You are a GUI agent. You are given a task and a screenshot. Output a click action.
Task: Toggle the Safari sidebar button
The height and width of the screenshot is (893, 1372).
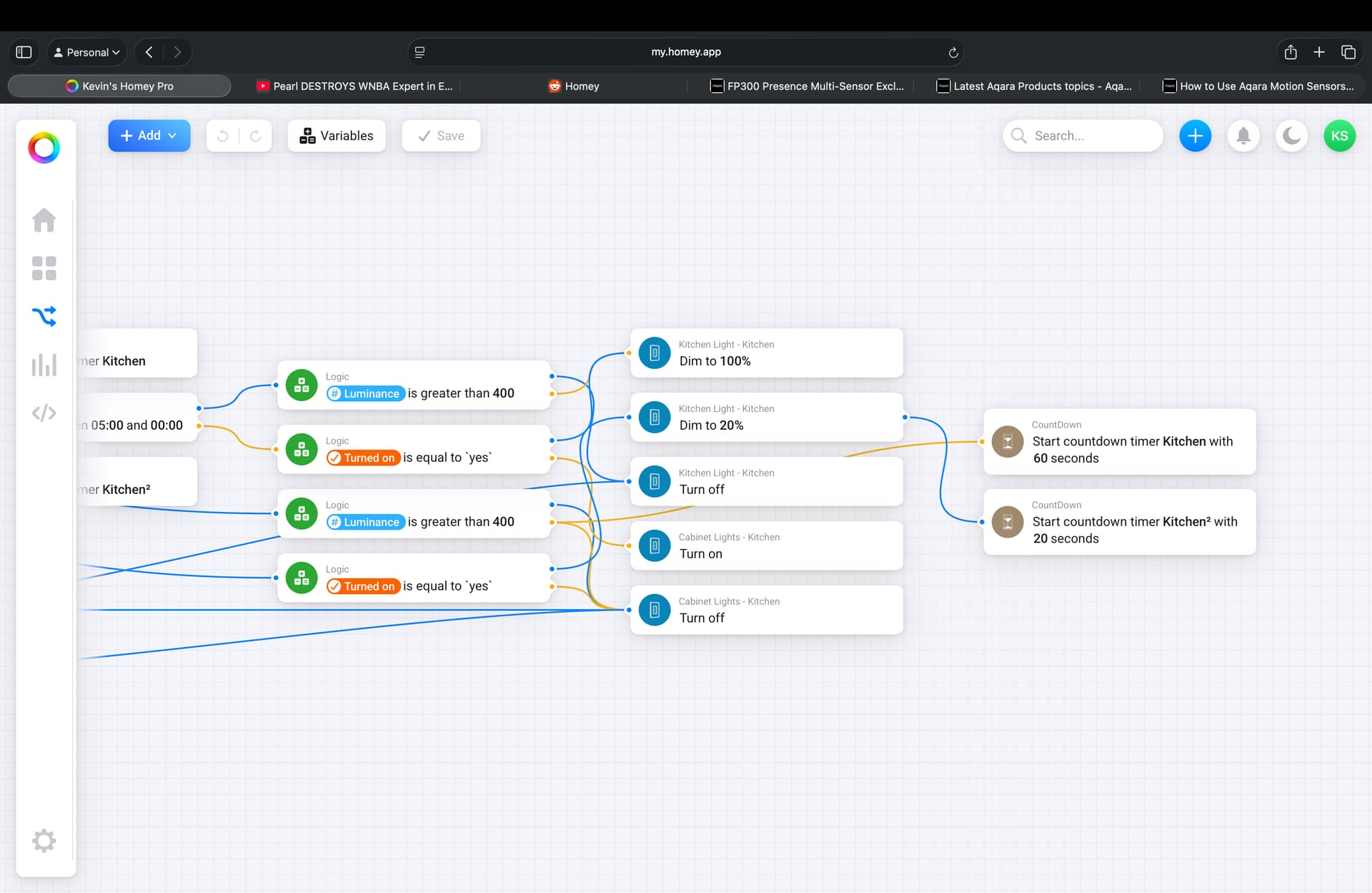pos(24,52)
